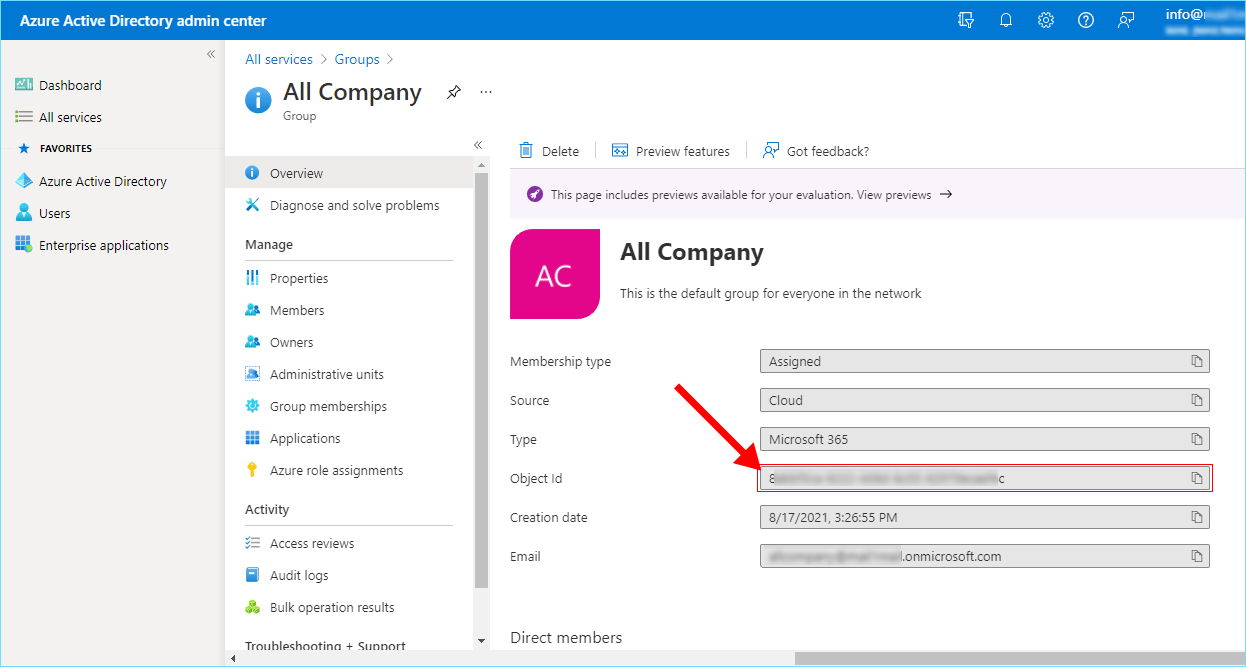Click the Delete button
Viewport: 1246px width, 667px height.
pyautogui.click(x=549, y=151)
